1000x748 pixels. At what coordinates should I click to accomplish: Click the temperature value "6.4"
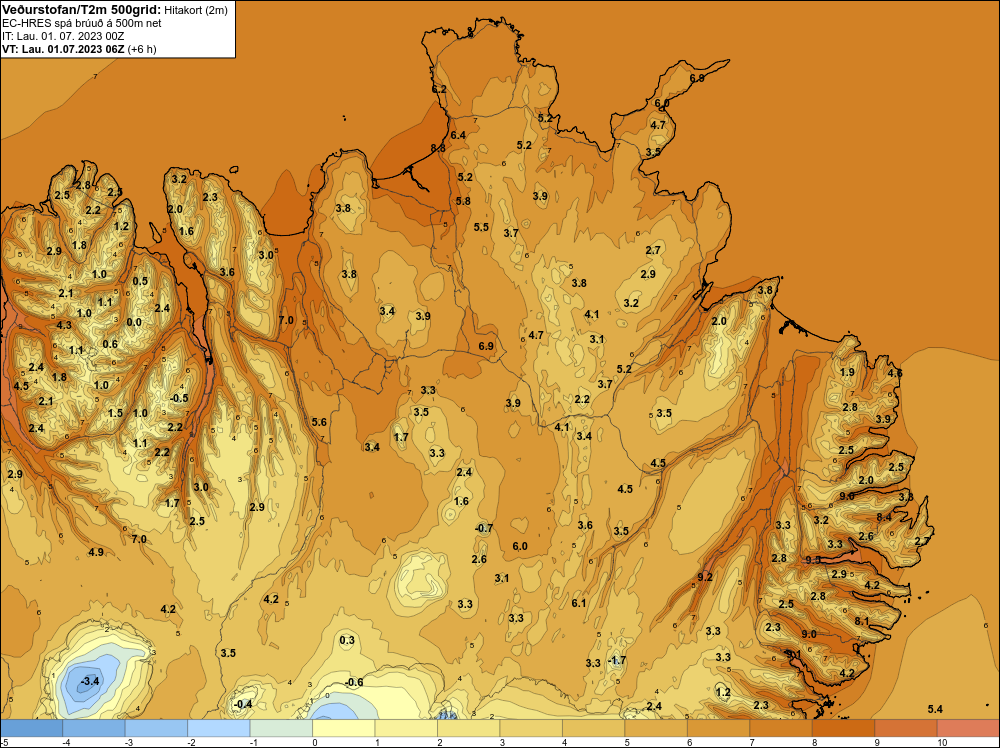click(458, 135)
